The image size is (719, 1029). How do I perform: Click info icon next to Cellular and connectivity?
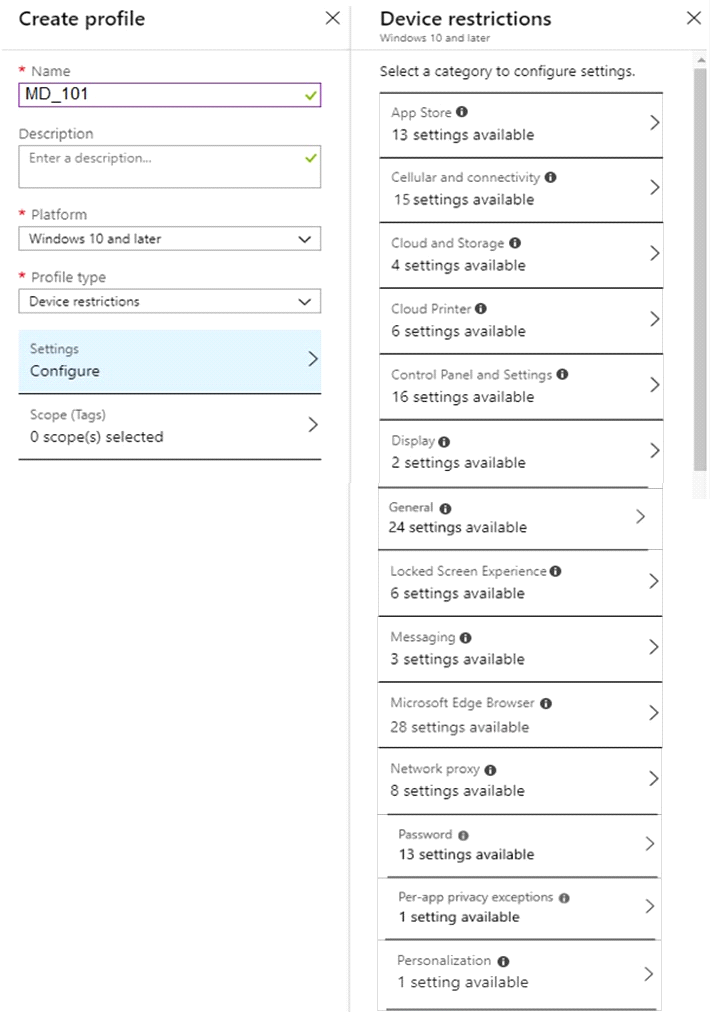coord(550,177)
